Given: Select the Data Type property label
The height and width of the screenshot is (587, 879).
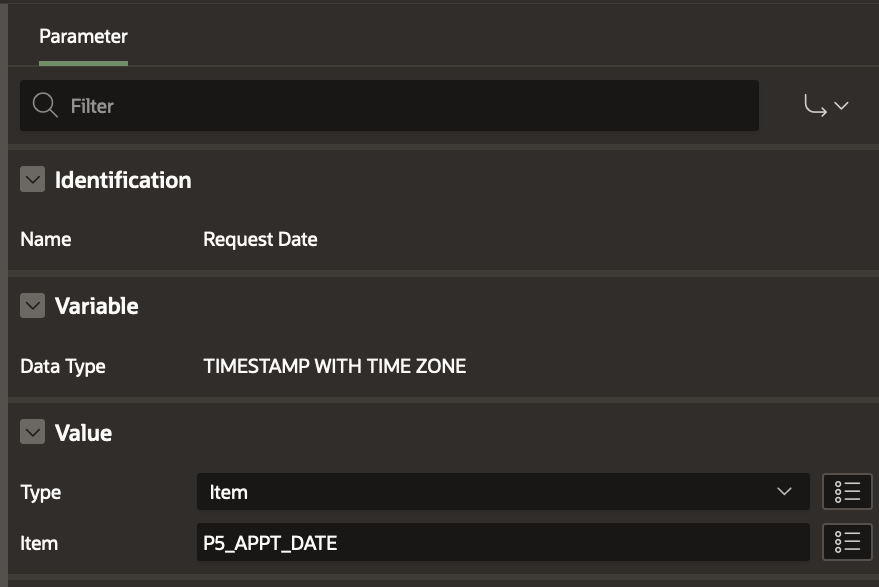Looking at the screenshot, I should click(62, 366).
